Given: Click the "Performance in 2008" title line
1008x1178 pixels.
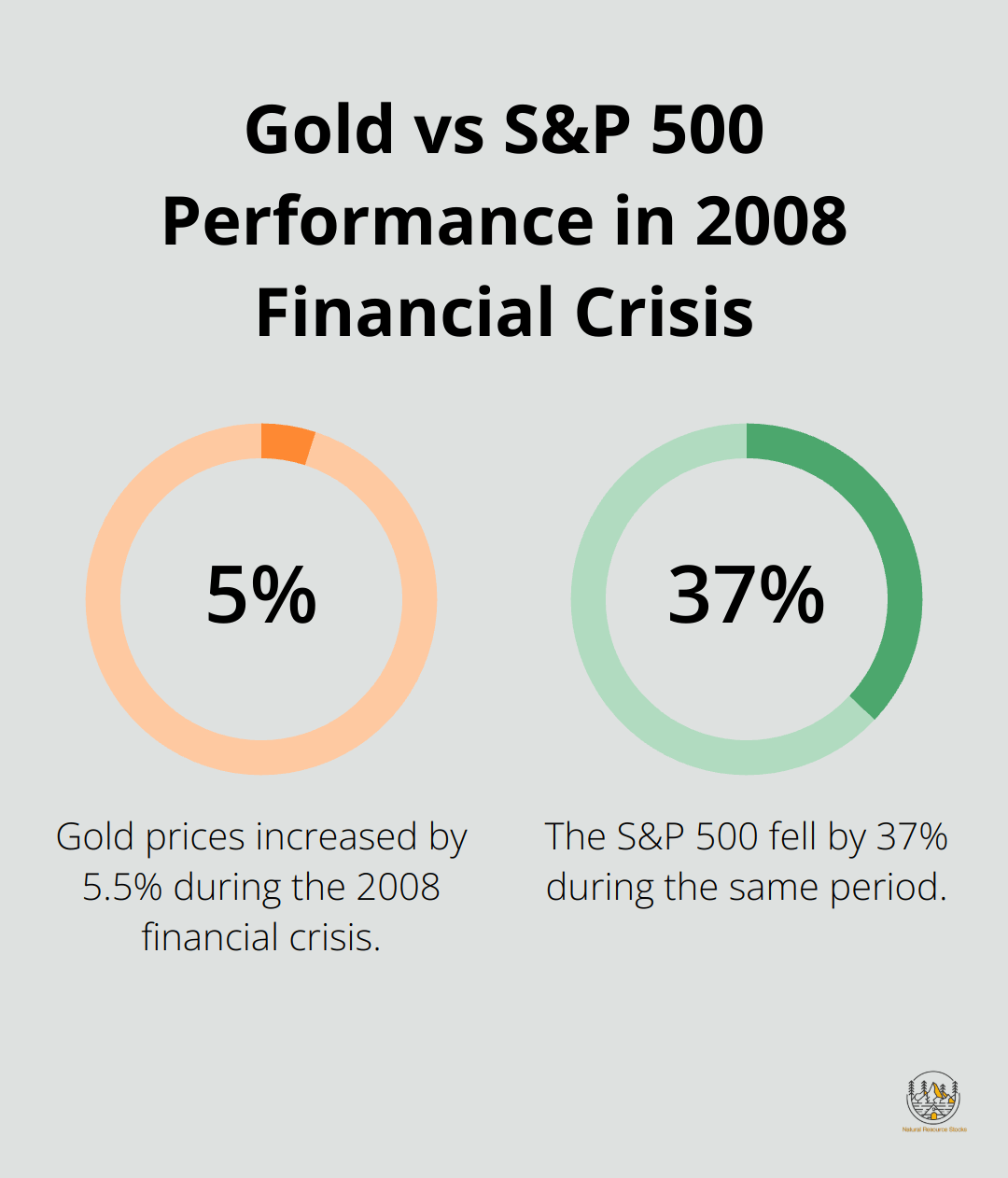Looking at the screenshot, I should click(x=504, y=220).
